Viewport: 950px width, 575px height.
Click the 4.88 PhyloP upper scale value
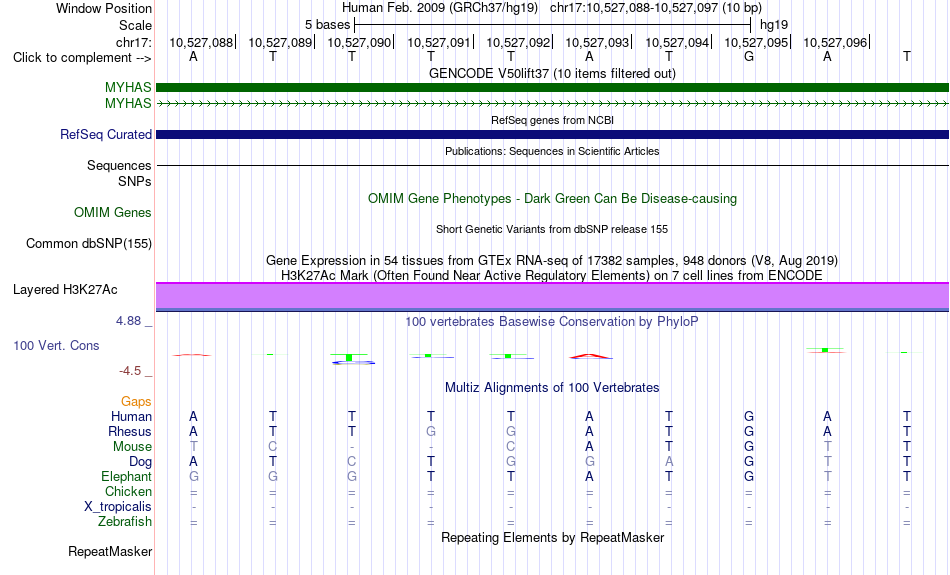point(128,321)
